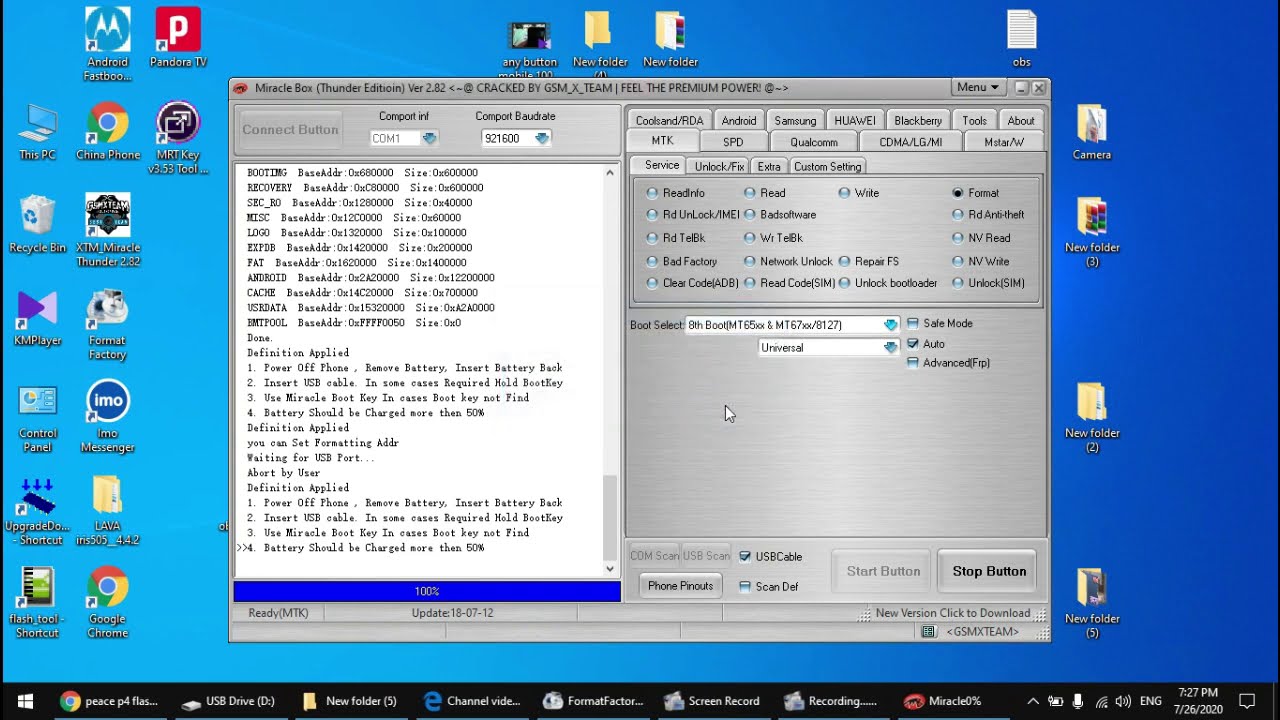Open KMPlayer desktop icon
The height and width of the screenshot is (720, 1280).
(x=37, y=317)
